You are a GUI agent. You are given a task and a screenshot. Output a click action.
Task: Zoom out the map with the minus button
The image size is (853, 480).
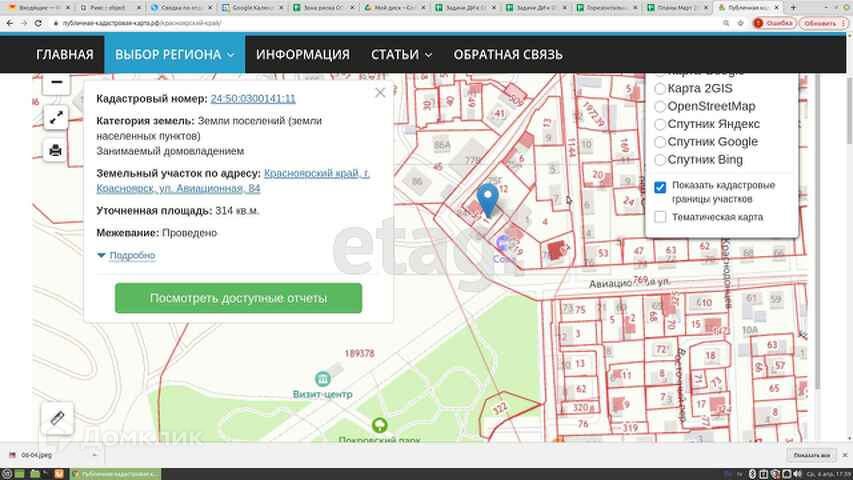coord(56,83)
